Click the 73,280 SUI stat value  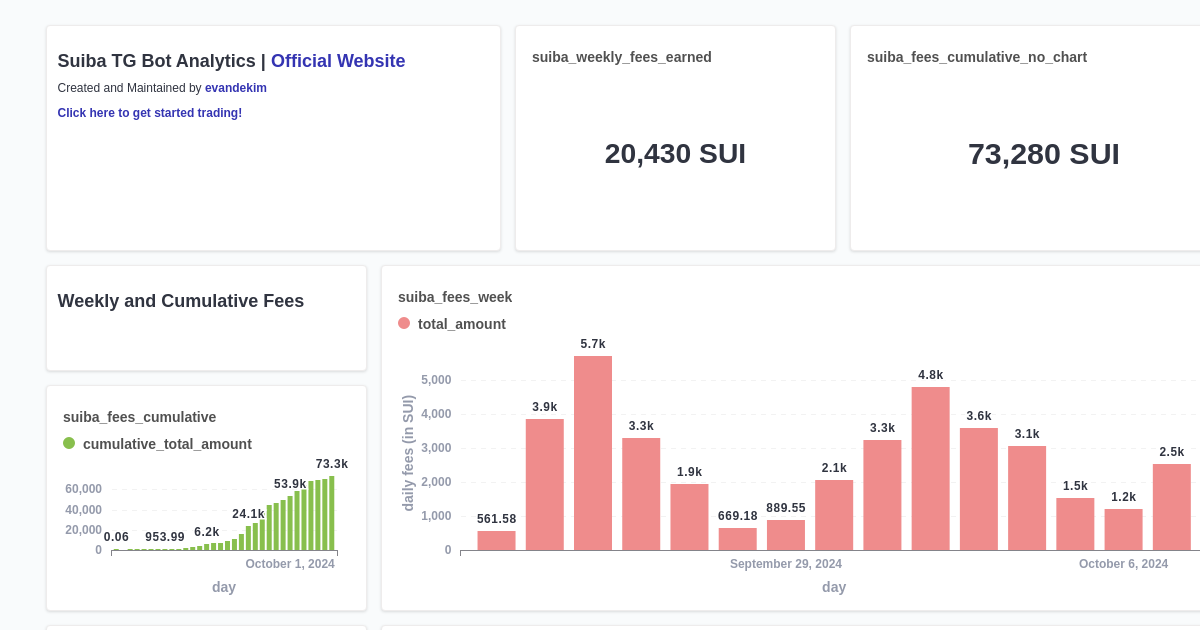coord(1043,154)
